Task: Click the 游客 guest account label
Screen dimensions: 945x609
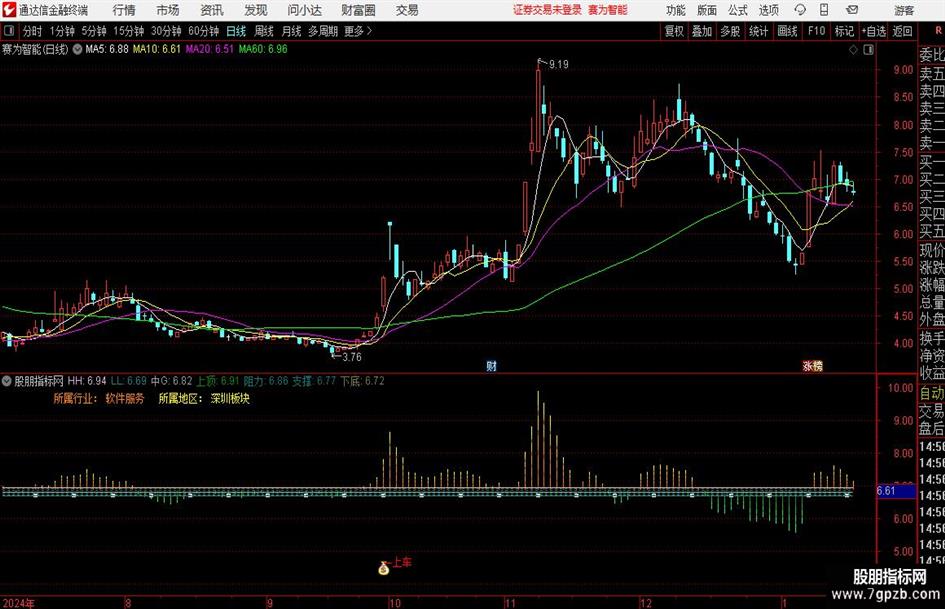Action: tap(904, 10)
